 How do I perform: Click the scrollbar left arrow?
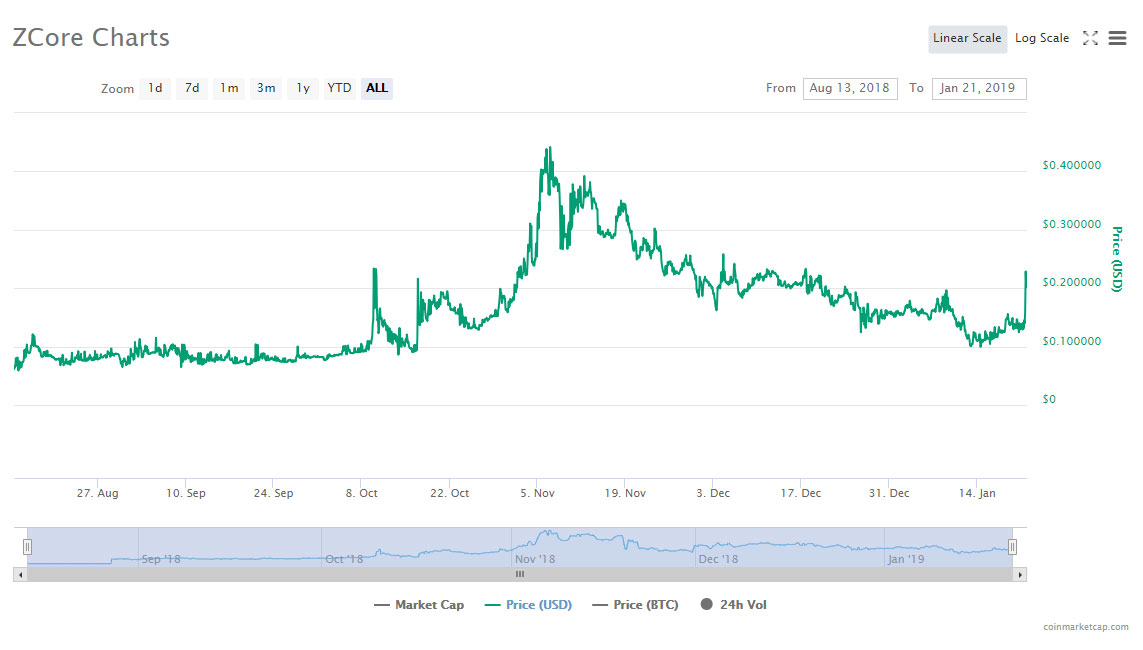pos(20,575)
